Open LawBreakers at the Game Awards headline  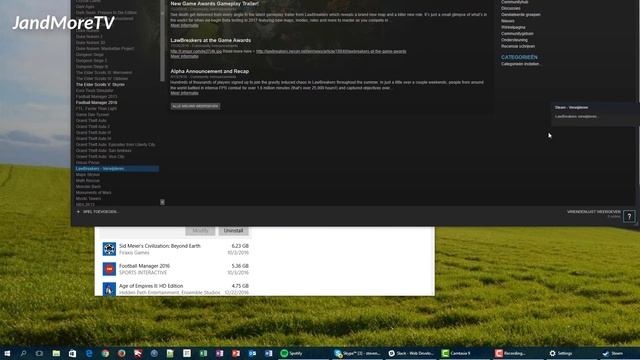click(211, 40)
